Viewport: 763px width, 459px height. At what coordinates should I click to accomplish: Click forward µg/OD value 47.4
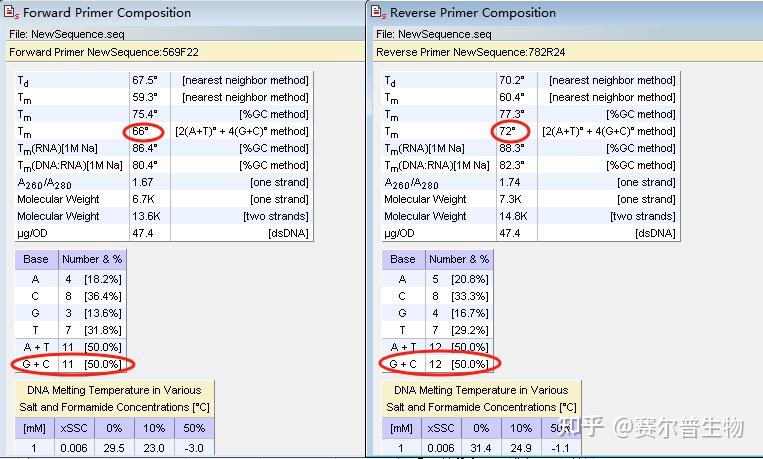(x=143, y=234)
